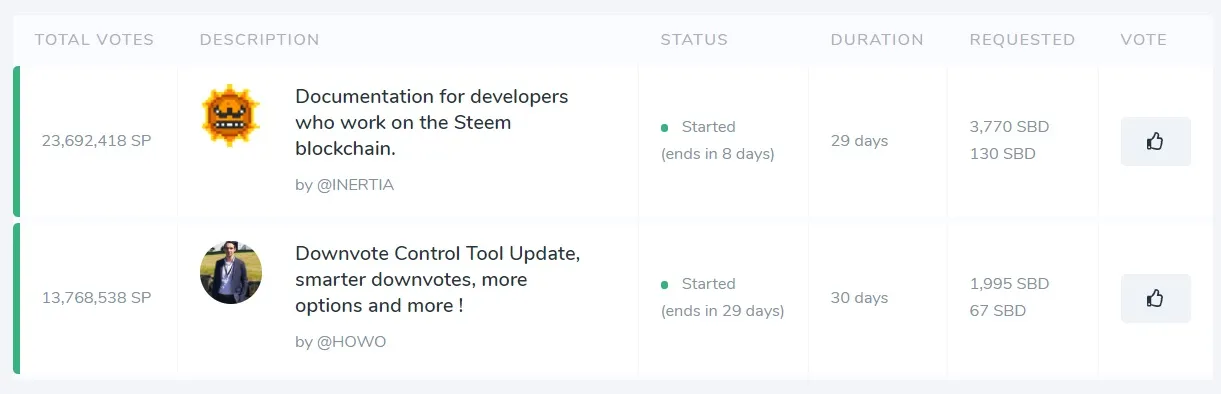Click the pixel sun avatar of @INERTIA
1221x394 pixels.
[230, 116]
